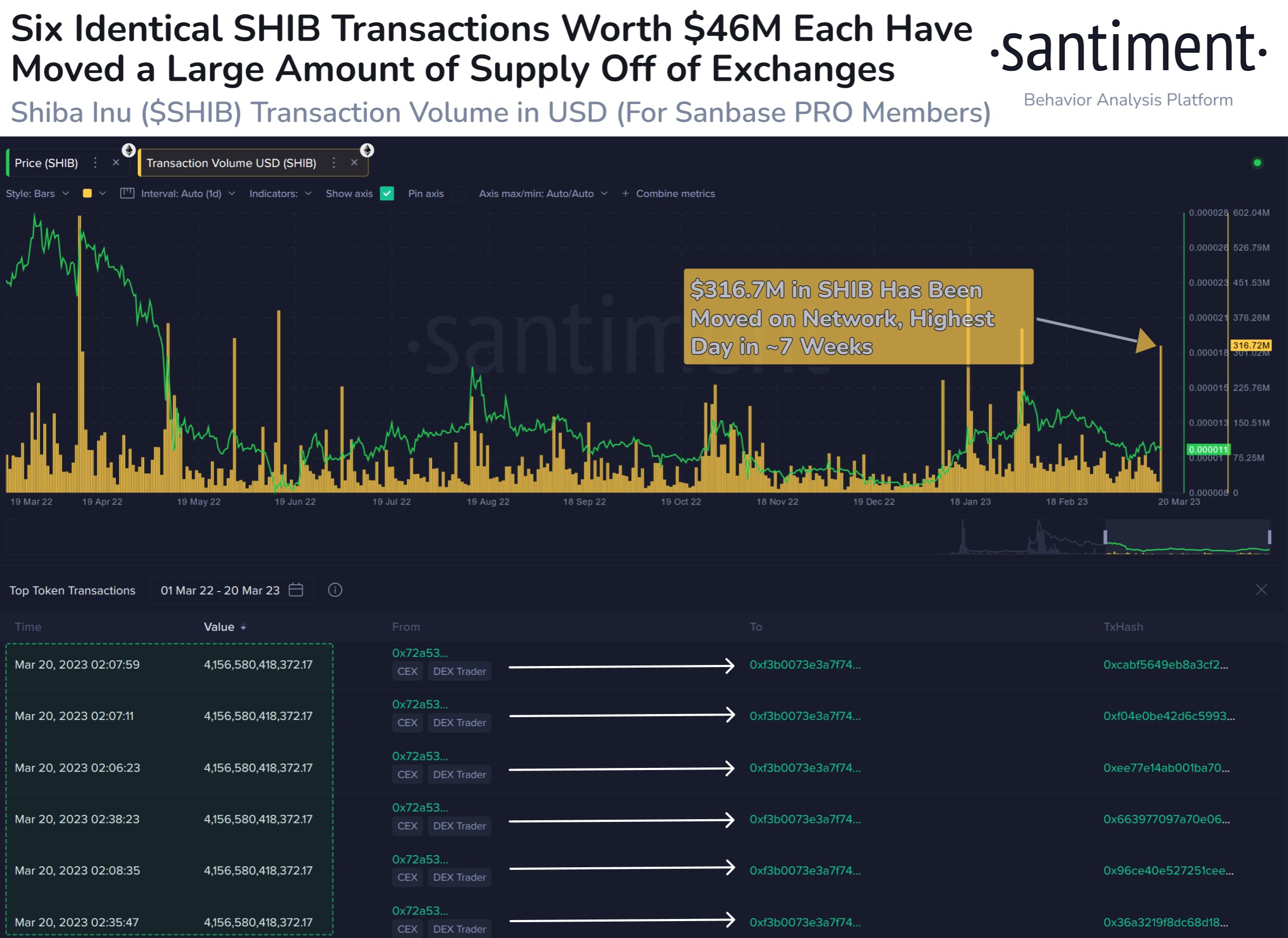Open TxHash 0xee77e14ab001ba70...

(x=1167, y=767)
